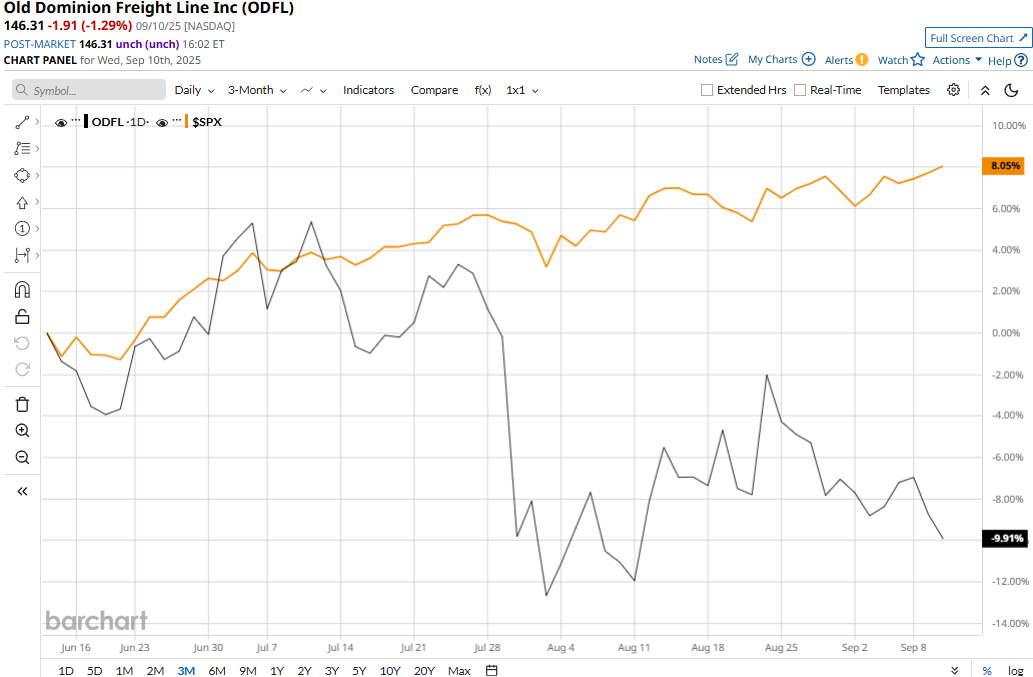Select the 1Y time range
The height and width of the screenshot is (677, 1033).
coord(277,670)
